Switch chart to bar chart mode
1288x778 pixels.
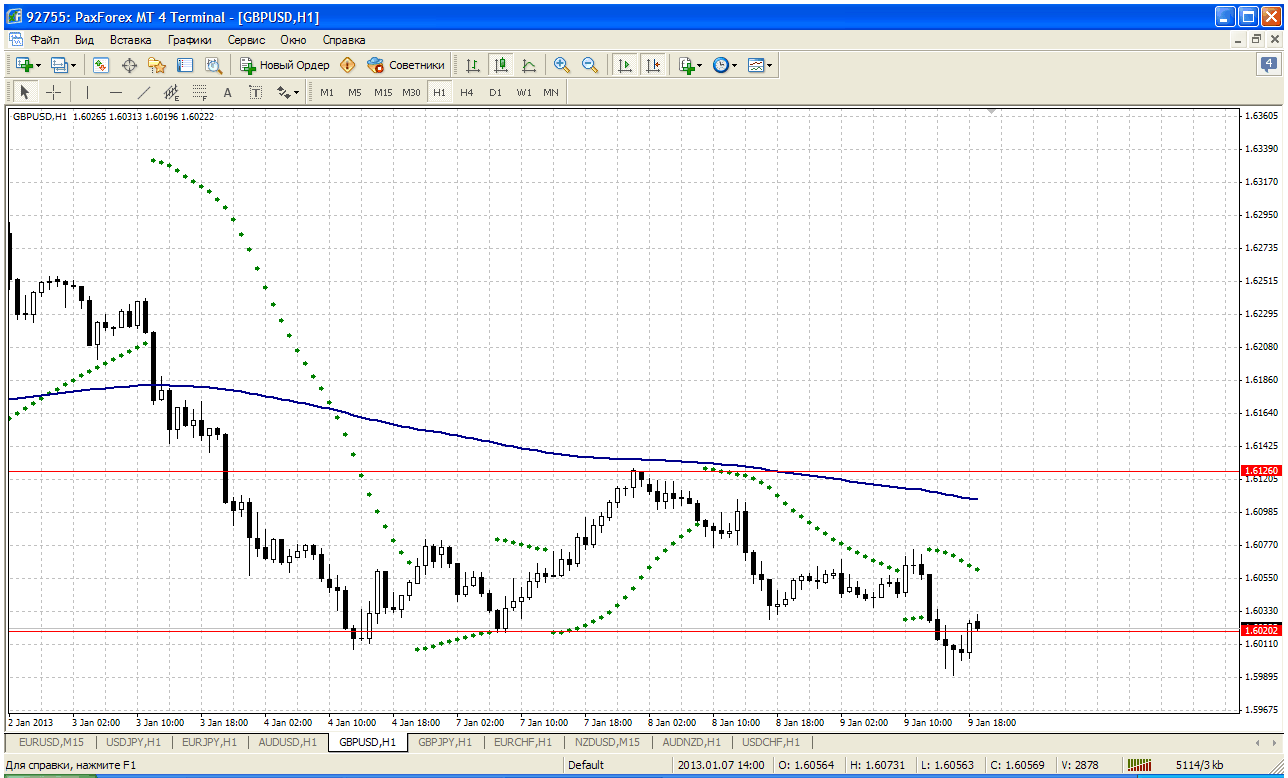[473, 65]
